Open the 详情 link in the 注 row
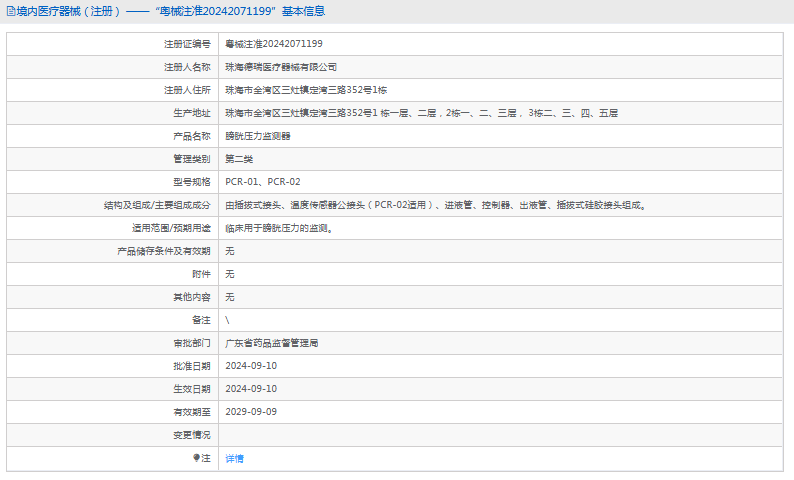The image size is (794, 480). (234, 458)
